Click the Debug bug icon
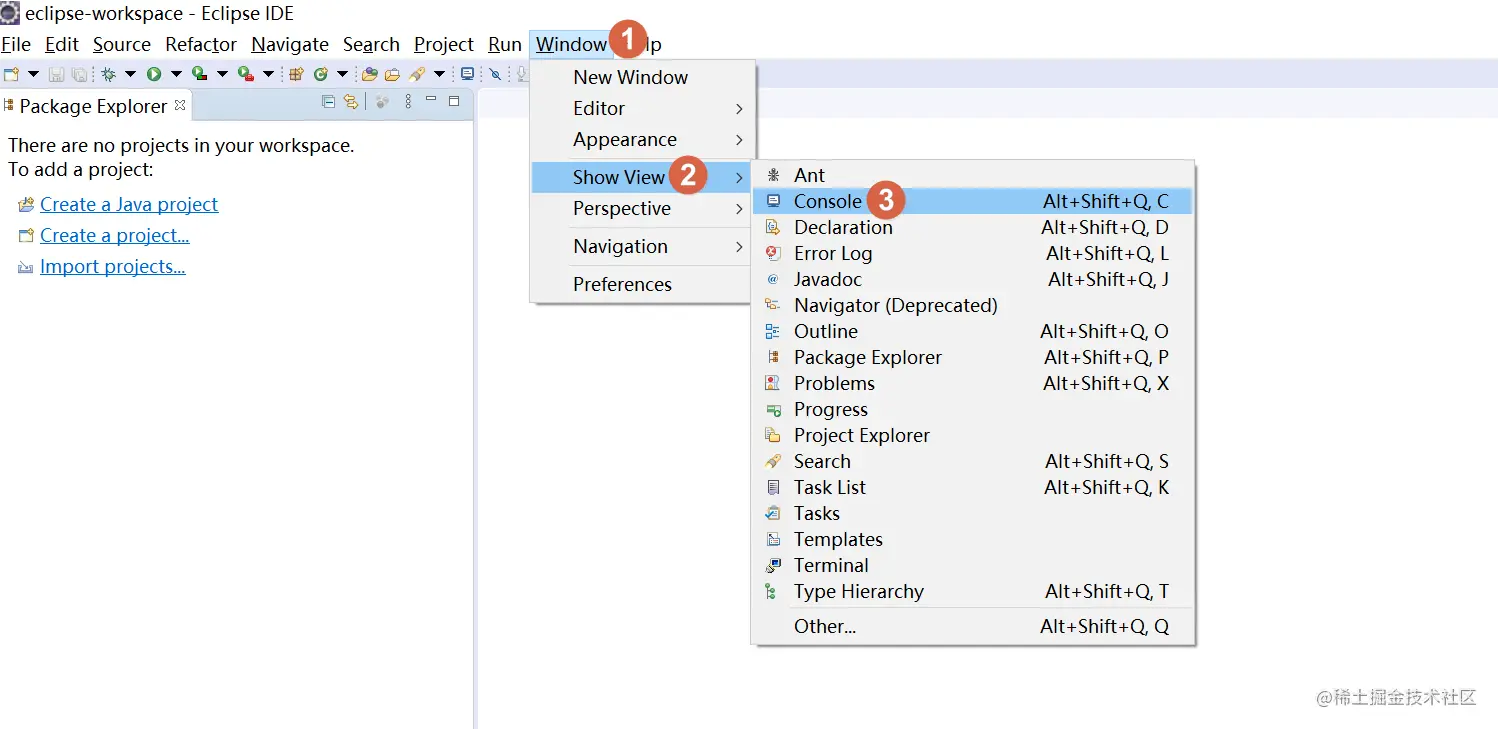The height and width of the screenshot is (729, 1498). coord(109,74)
